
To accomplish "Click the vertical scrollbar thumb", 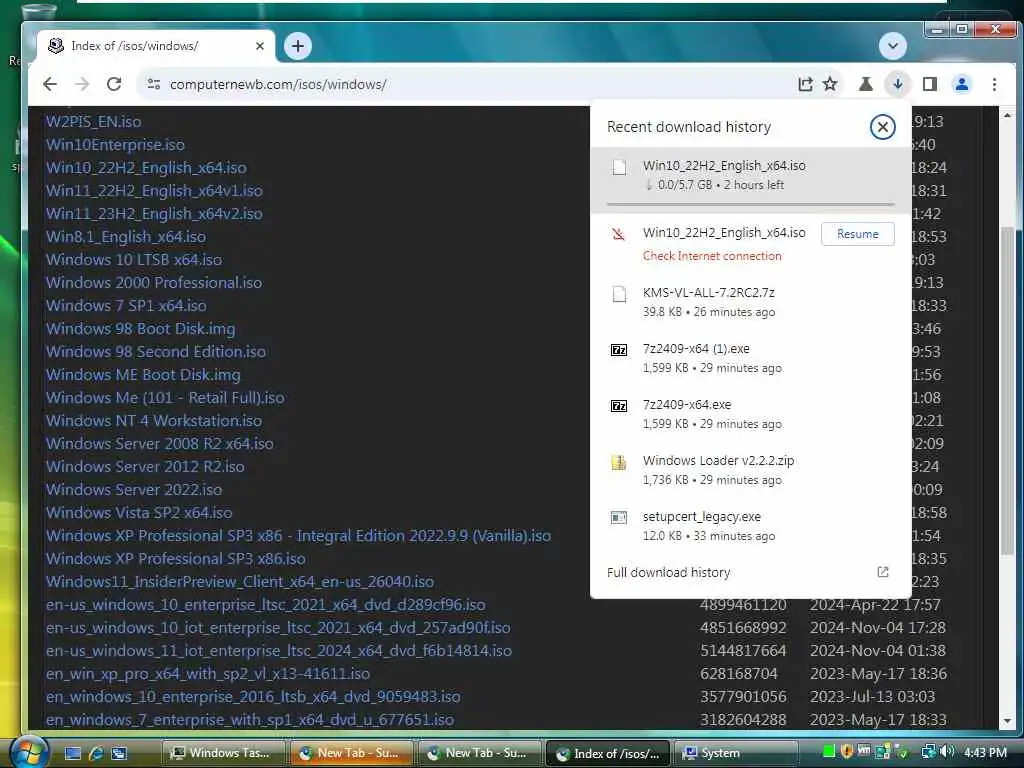I will 1007,391.
